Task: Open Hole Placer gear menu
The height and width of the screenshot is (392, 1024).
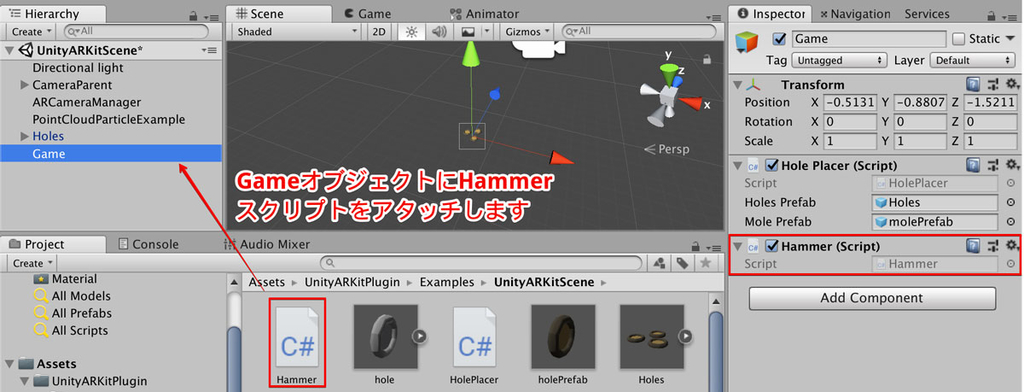Action: pos(1012,165)
